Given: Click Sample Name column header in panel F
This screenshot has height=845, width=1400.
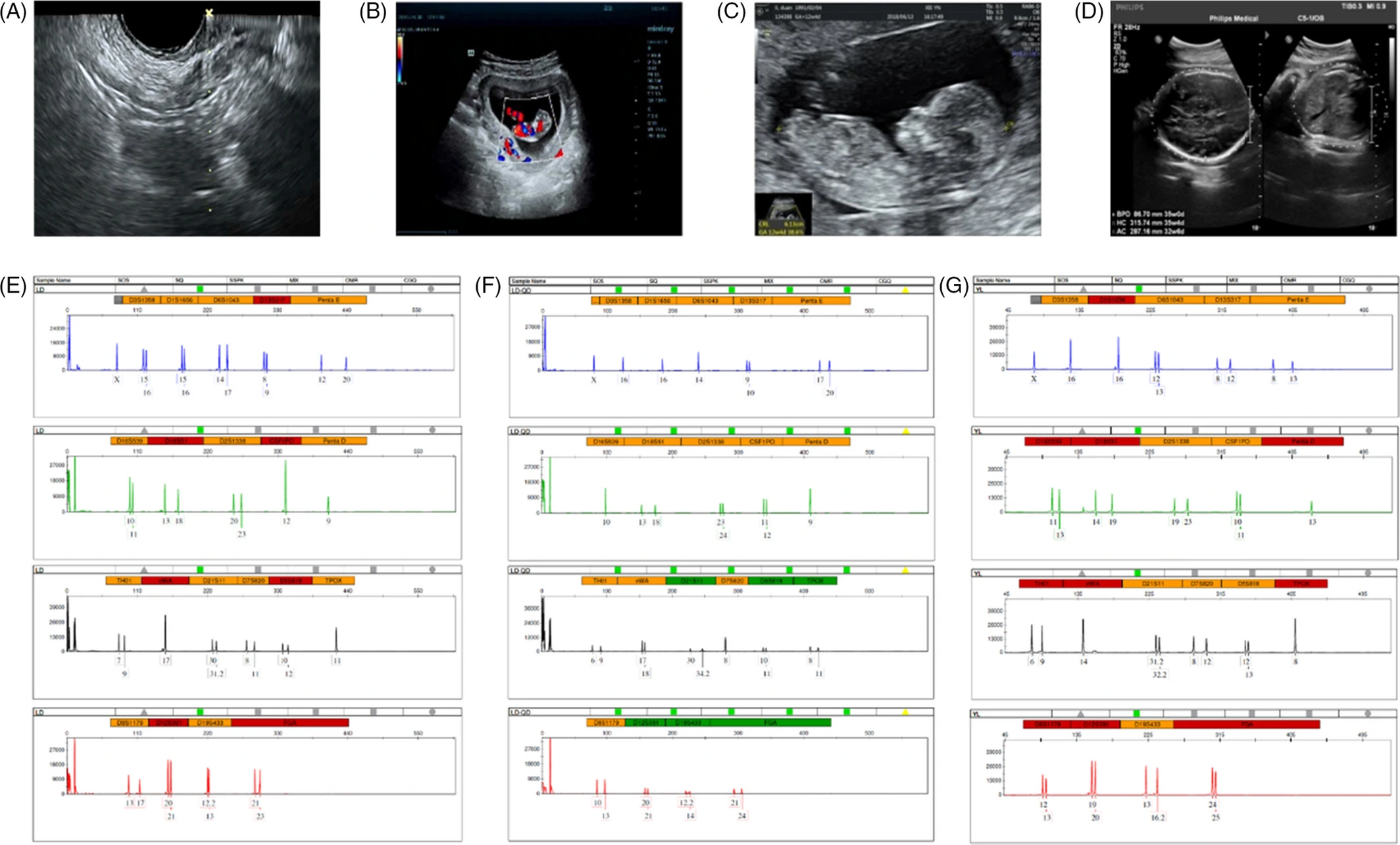Looking at the screenshot, I should 529,281.
